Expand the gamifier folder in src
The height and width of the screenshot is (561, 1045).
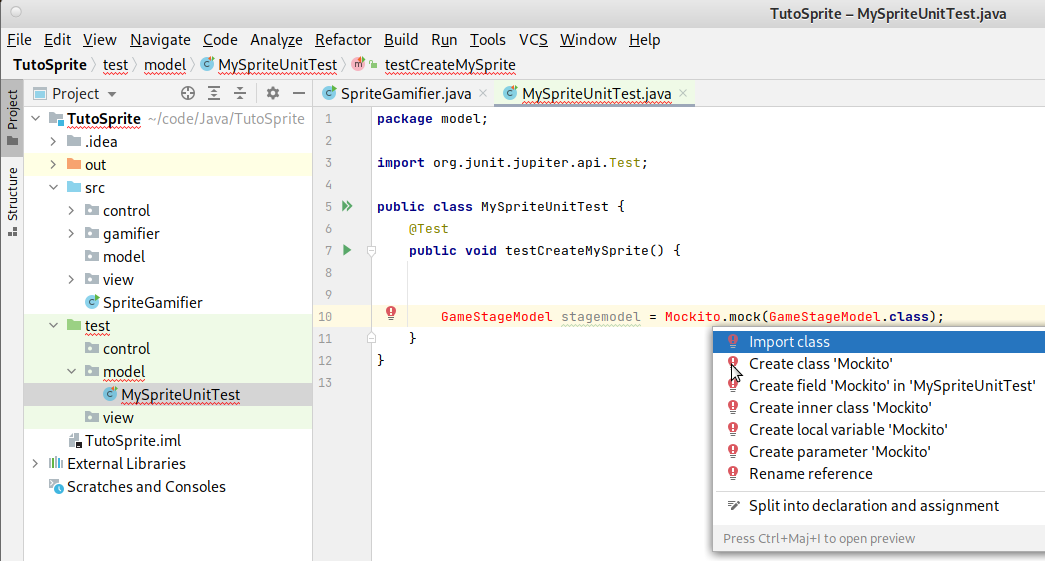71,234
